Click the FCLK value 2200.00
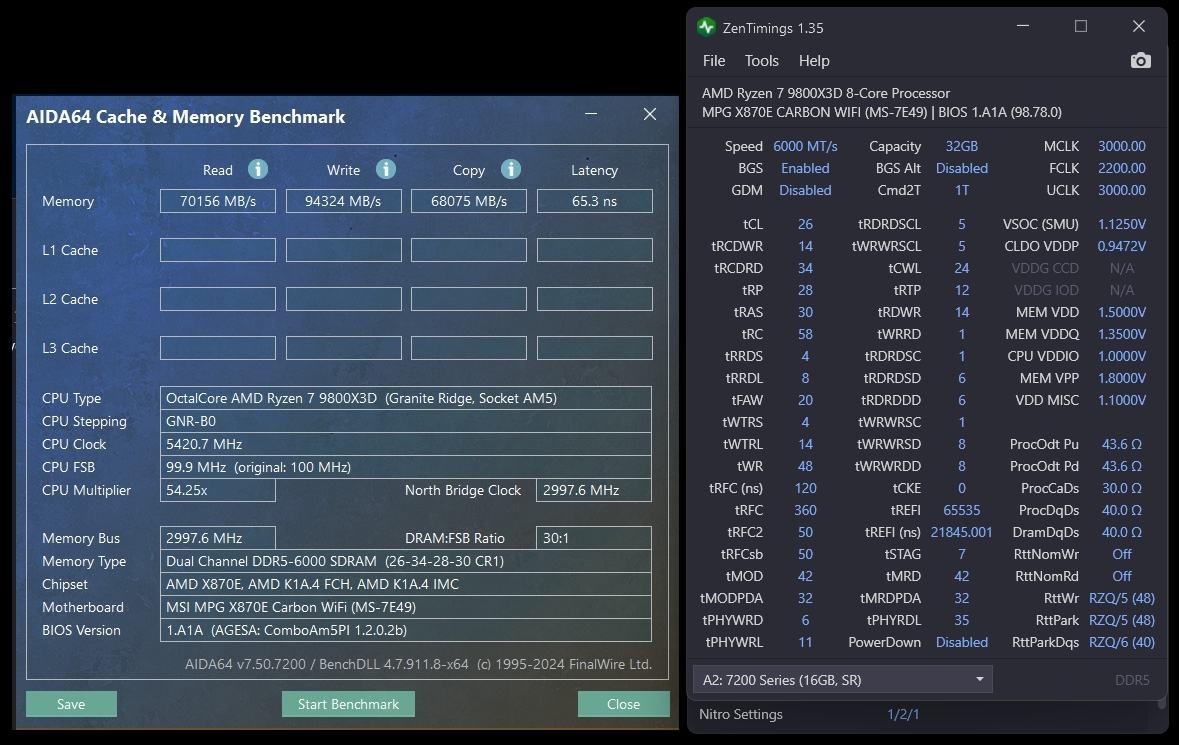Image resolution: width=1179 pixels, height=745 pixels. (x=1121, y=168)
